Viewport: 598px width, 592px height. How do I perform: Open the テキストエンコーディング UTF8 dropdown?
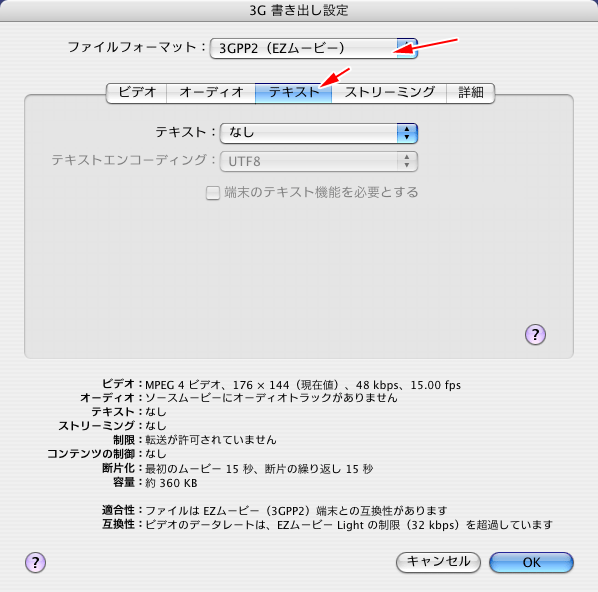(x=319, y=161)
